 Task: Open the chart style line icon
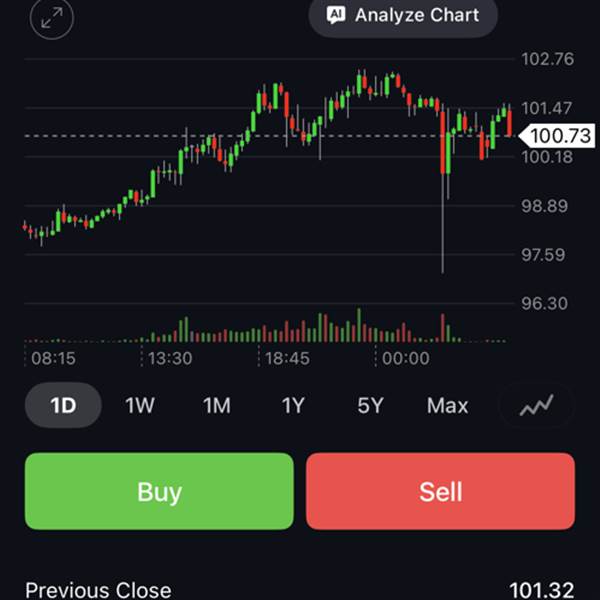coord(537,405)
